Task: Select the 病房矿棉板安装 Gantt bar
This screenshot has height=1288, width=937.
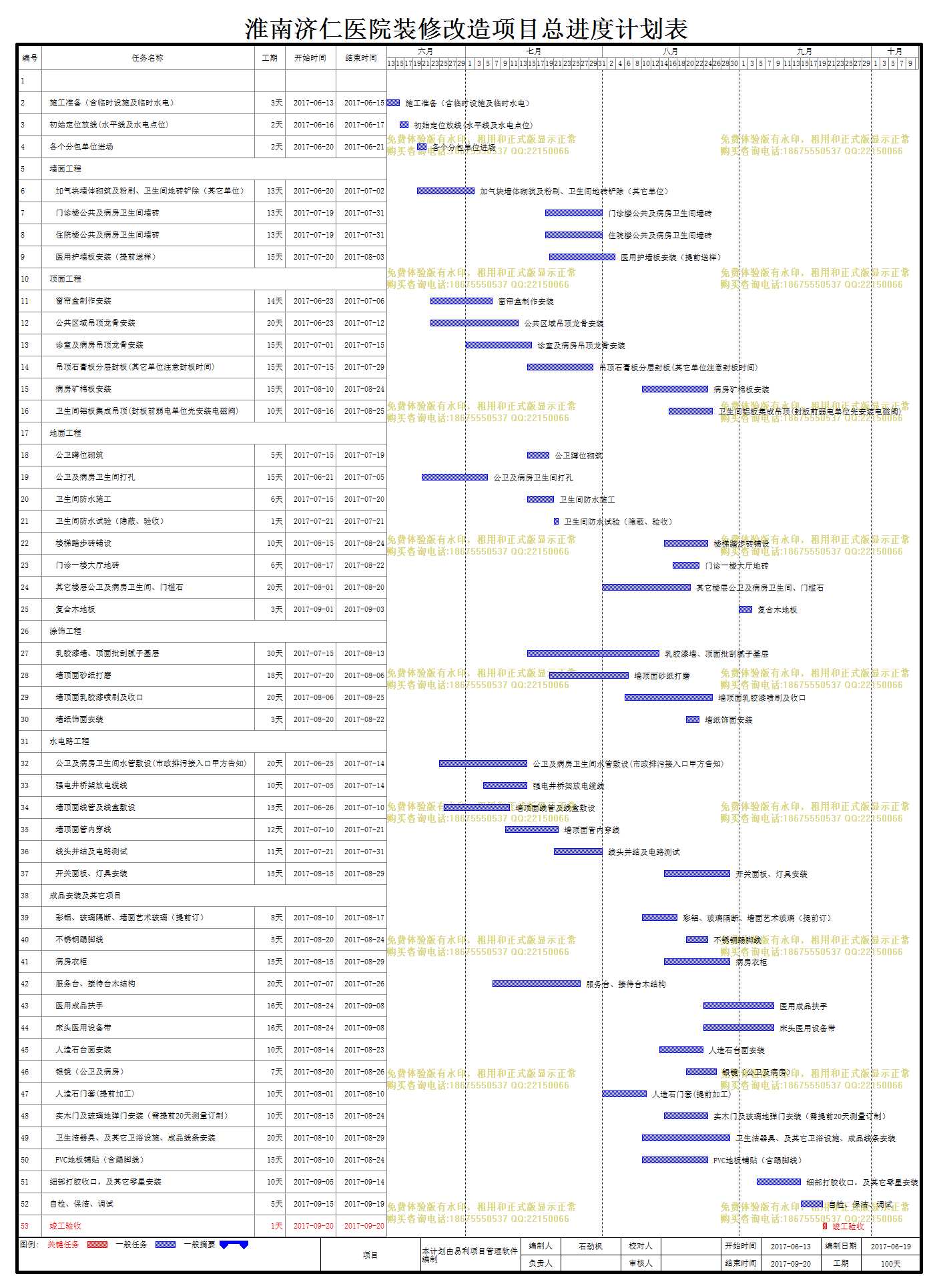Action: pos(675,389)
